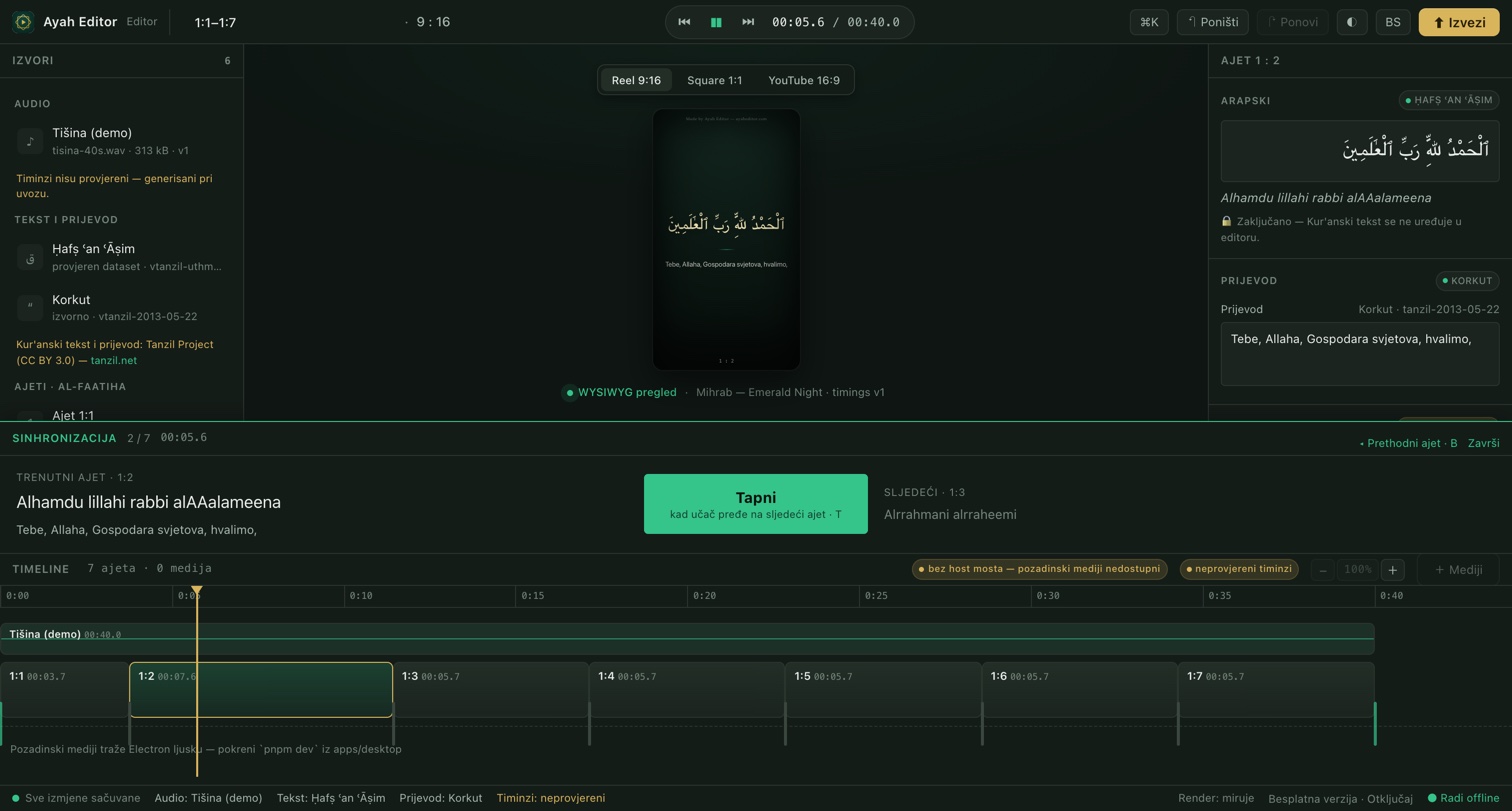
Task: Select the 1:4 ayah clip on timeline
Action: click(x=687, y=690)
